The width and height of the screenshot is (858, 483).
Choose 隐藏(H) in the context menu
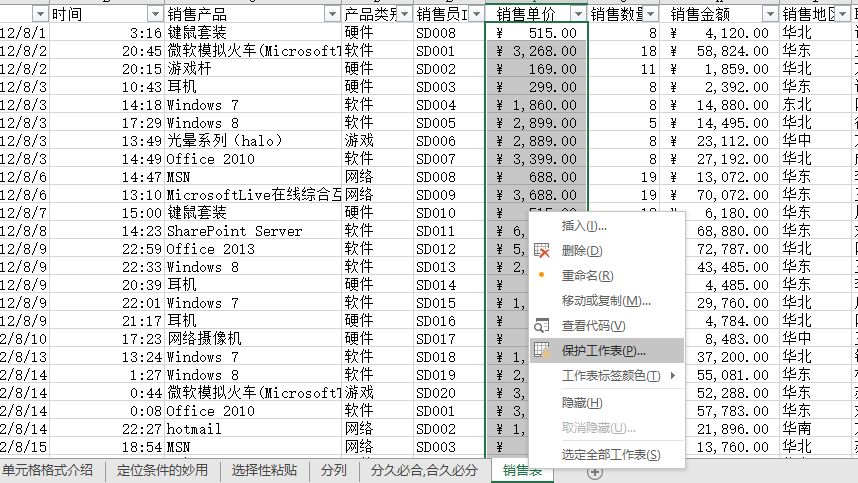pos(607,403)
